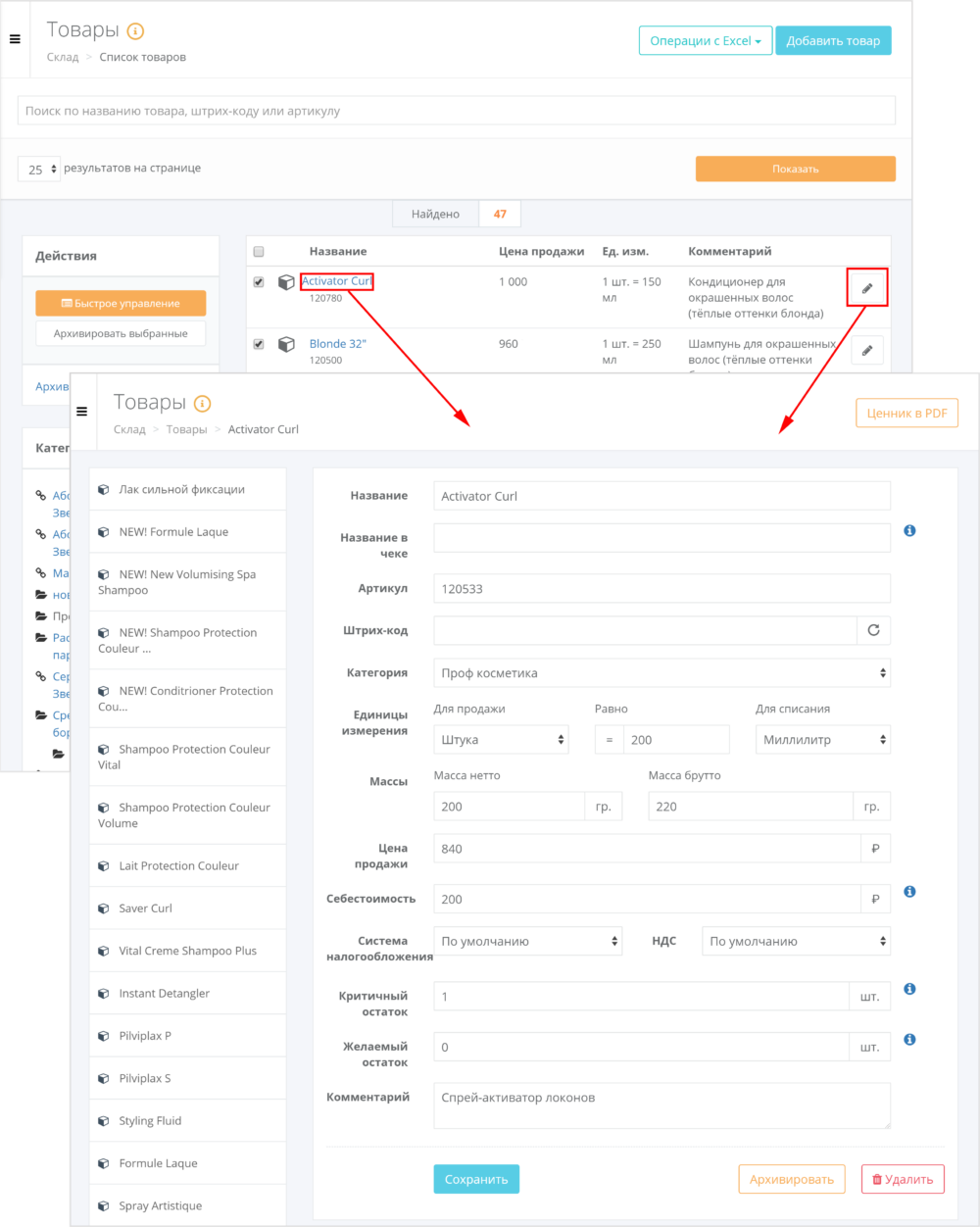The width and height of the screenshot is (980, 1227).
Task: Go to the Товары breadcrumb in the edit window
Action: (186, 429)
